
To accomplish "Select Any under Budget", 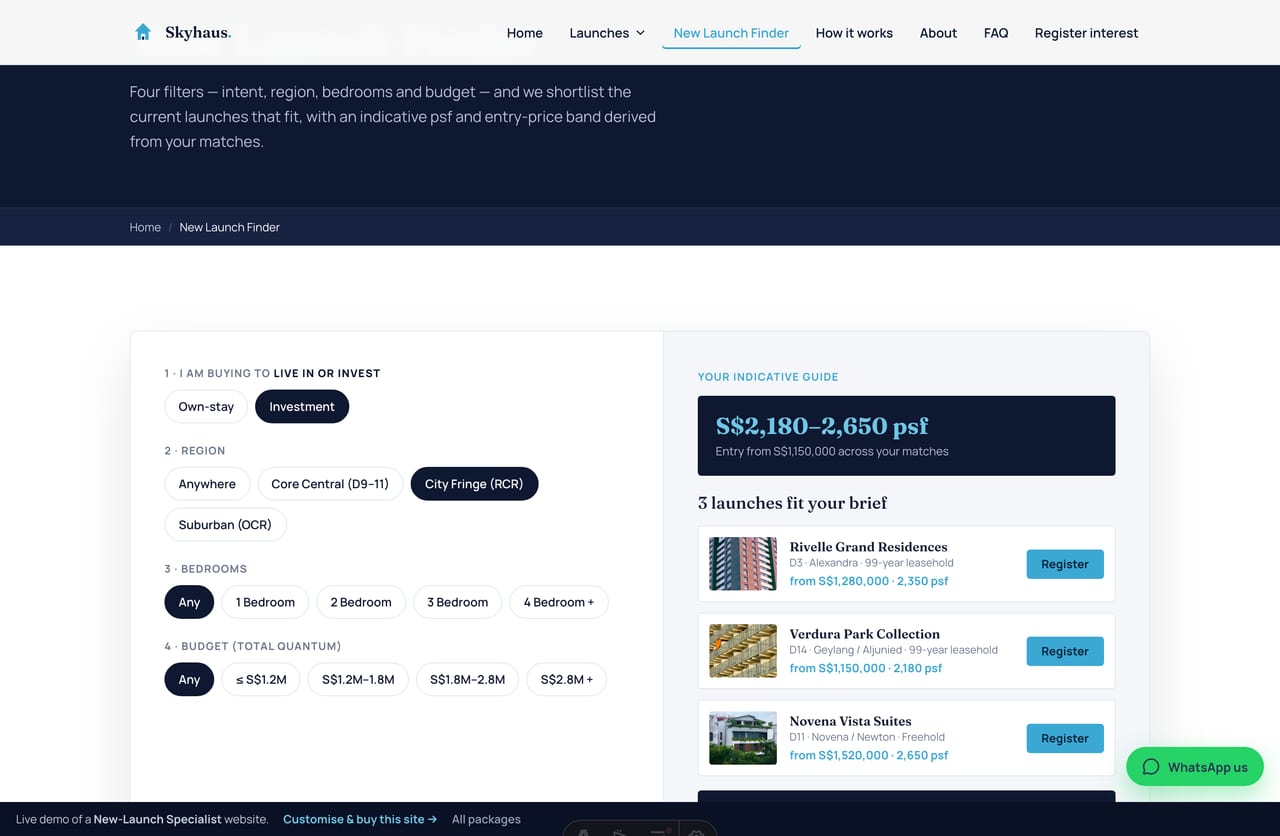I will [x=189, y=679].
